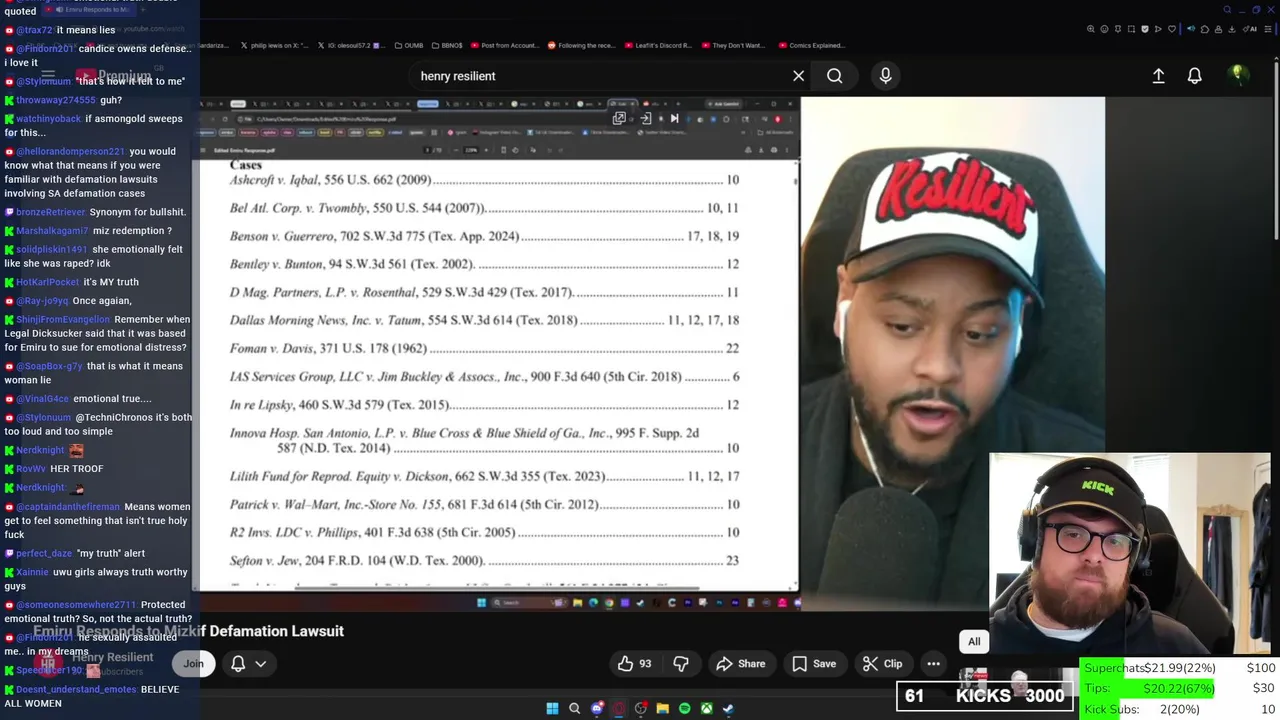
Task: Click the ad-blocker shield icon
Action: pyautogui.click(x=1145, y=29)
